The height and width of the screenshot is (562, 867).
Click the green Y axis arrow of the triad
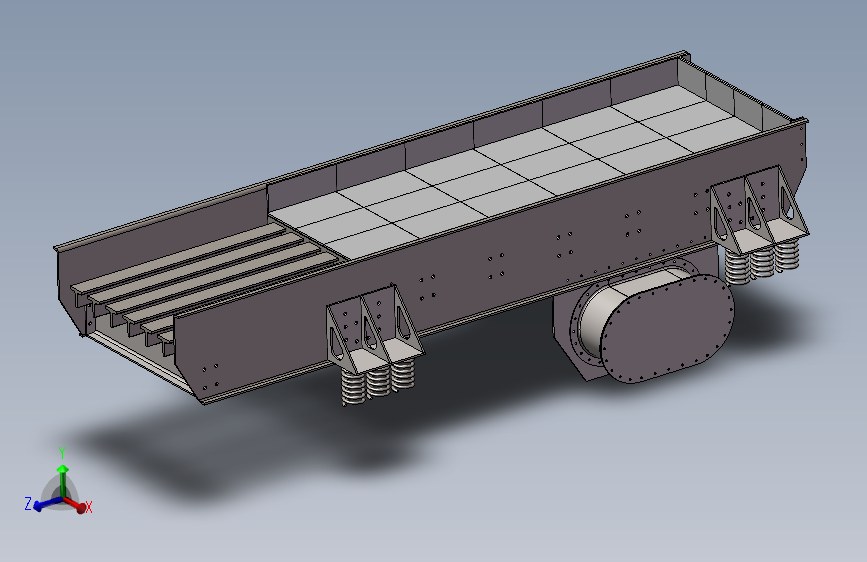pyautogui.click(x=62, y=479)
